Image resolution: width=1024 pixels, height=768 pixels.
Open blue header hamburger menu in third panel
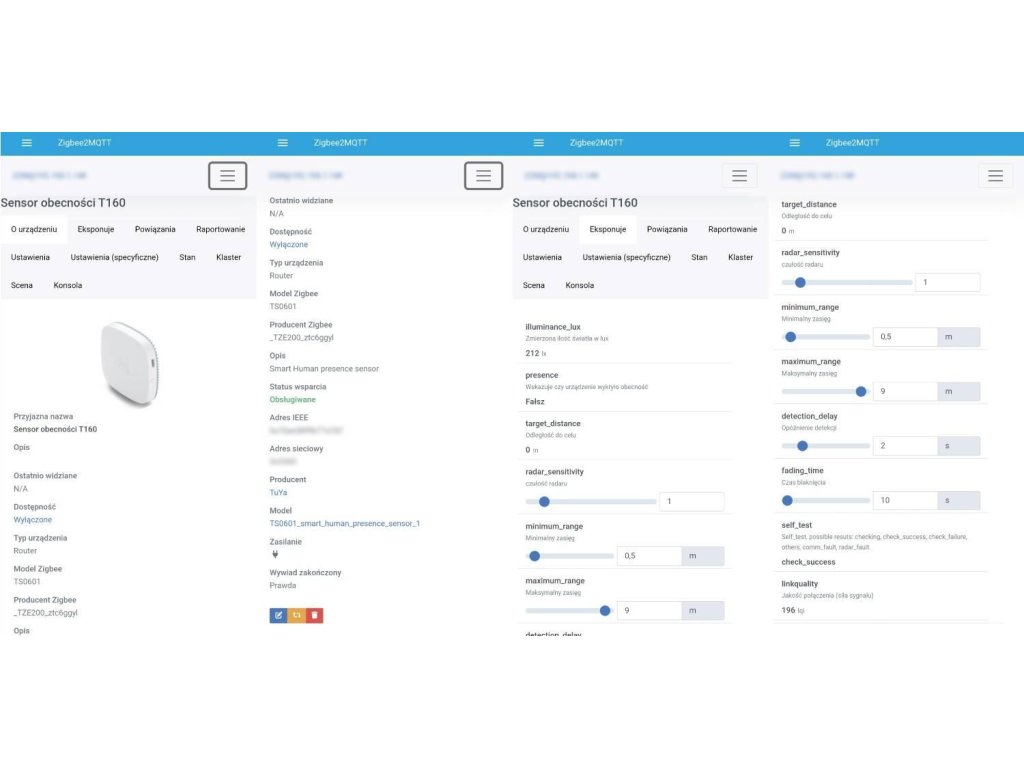tap(539, 143)
